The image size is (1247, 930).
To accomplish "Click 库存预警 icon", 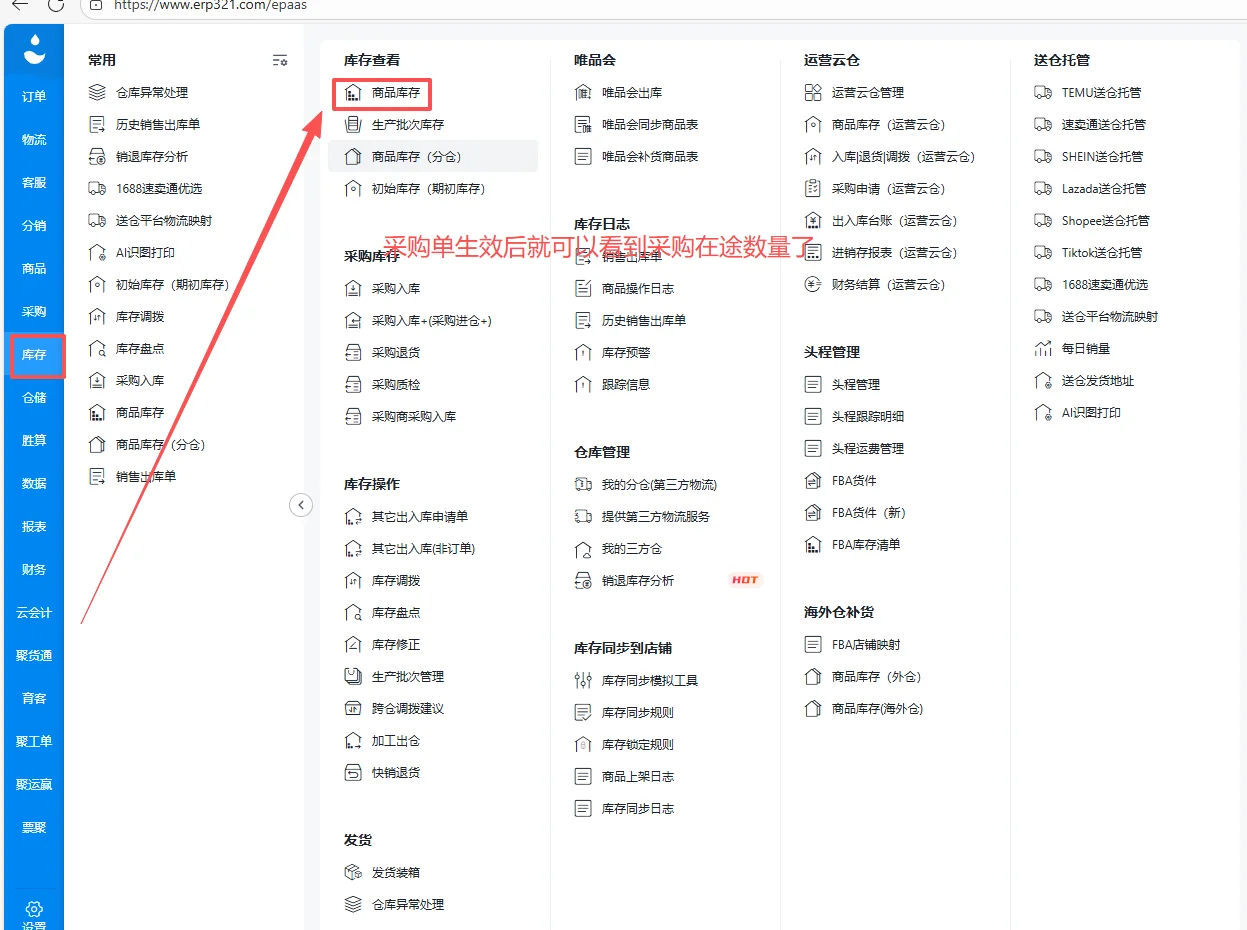I will pos(583,353).
